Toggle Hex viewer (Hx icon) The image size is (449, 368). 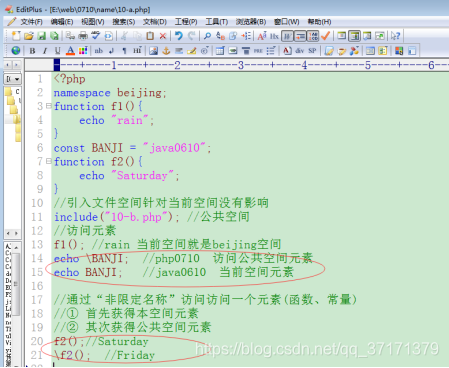pyautogui.click(x=274, y=36)
